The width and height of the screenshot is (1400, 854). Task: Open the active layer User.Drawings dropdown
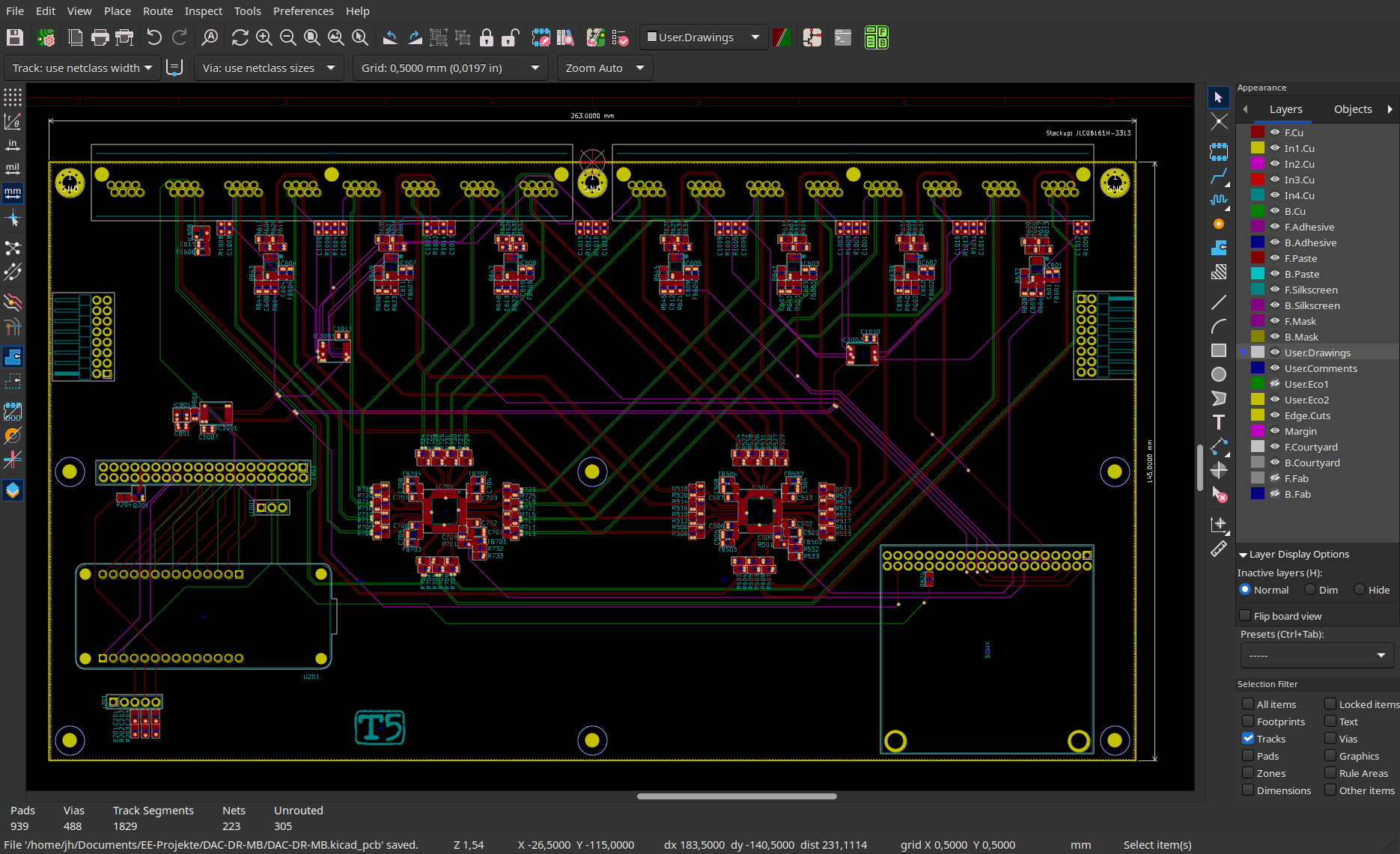[x=704, y=37]
